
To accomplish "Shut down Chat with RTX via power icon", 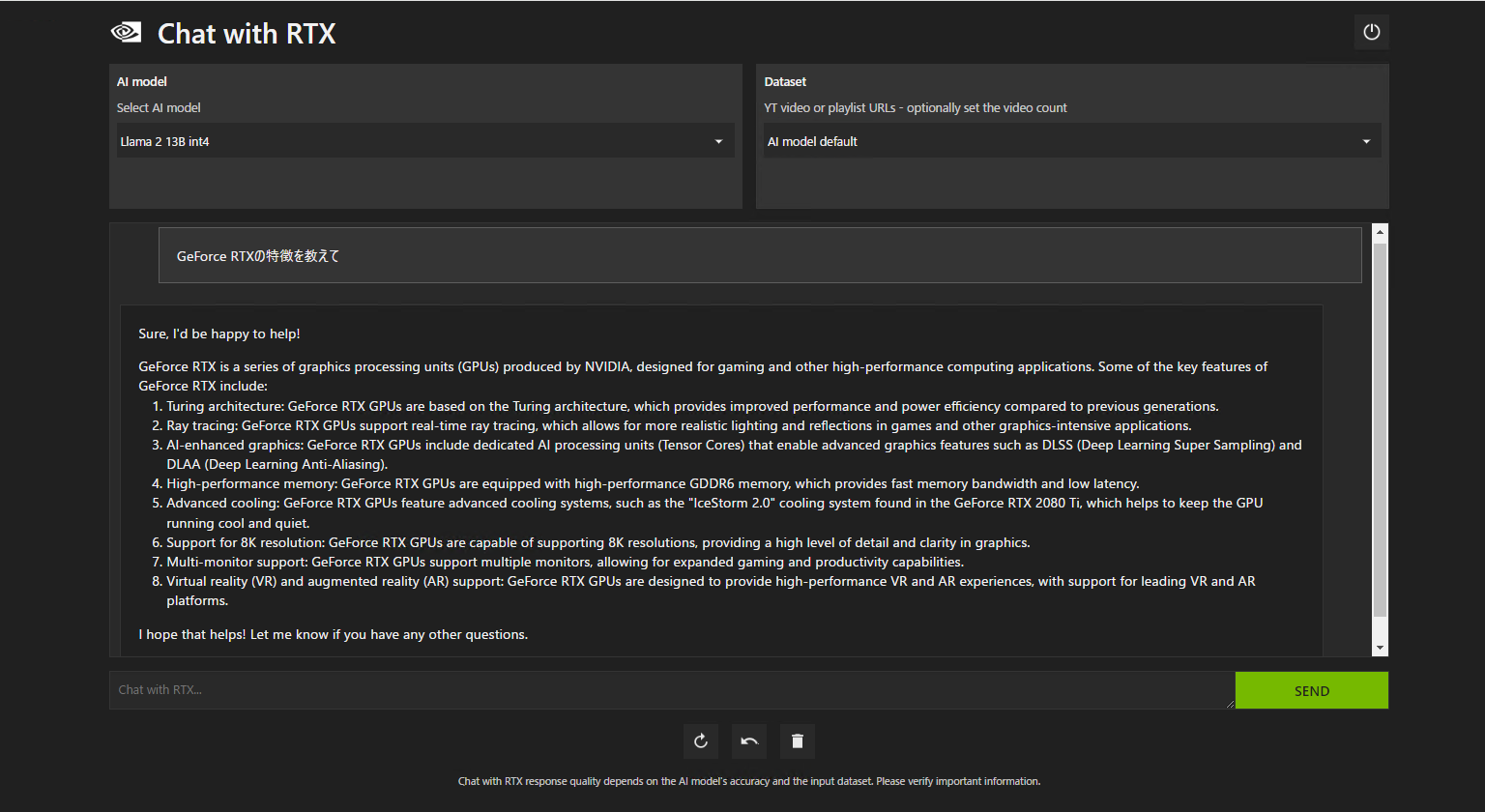I will click(x=1371, y=31).
